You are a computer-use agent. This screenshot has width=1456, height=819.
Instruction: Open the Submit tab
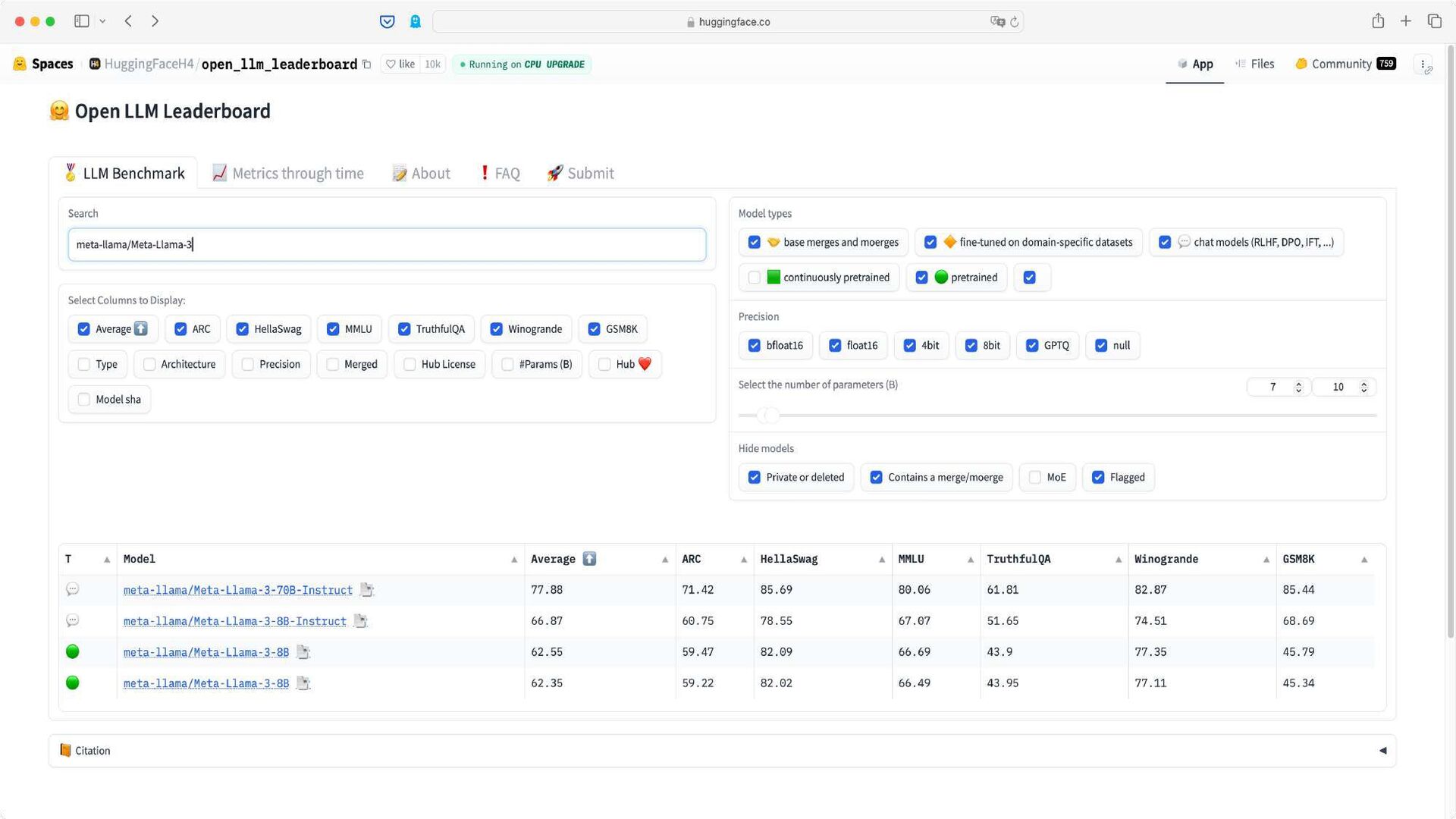pyautogui.click(x=580, y=174)
